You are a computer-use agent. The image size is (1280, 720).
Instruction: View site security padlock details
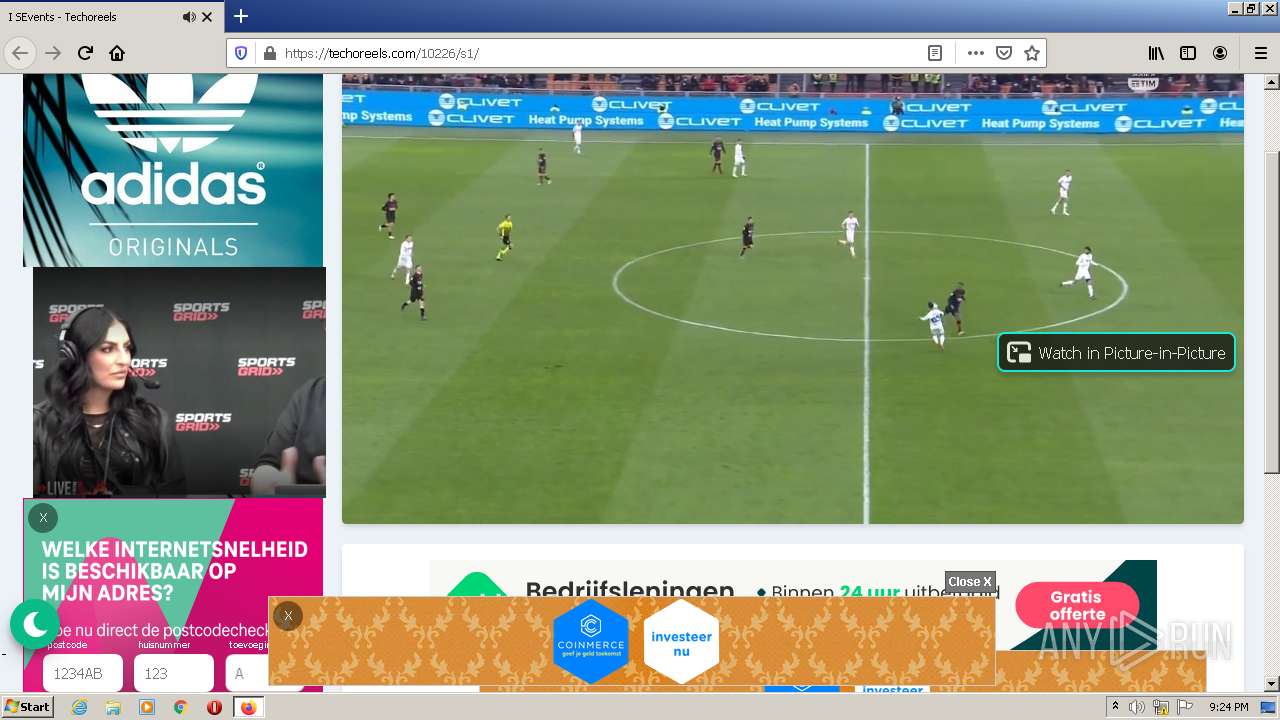click(x=269, y=53)
